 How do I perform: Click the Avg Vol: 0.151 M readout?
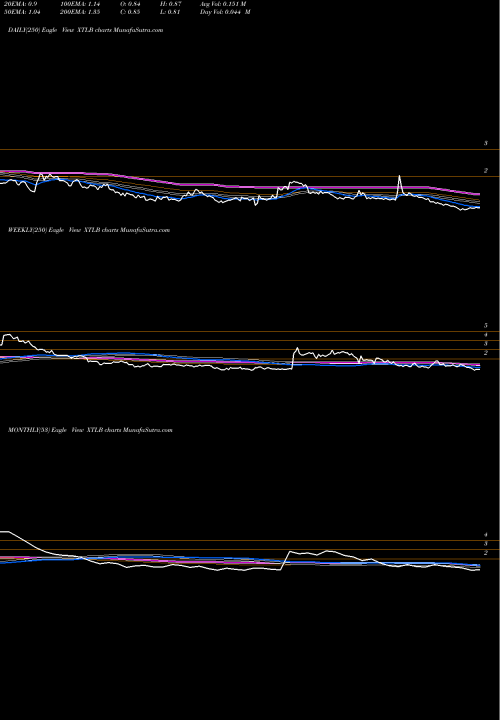click(223, 4)
